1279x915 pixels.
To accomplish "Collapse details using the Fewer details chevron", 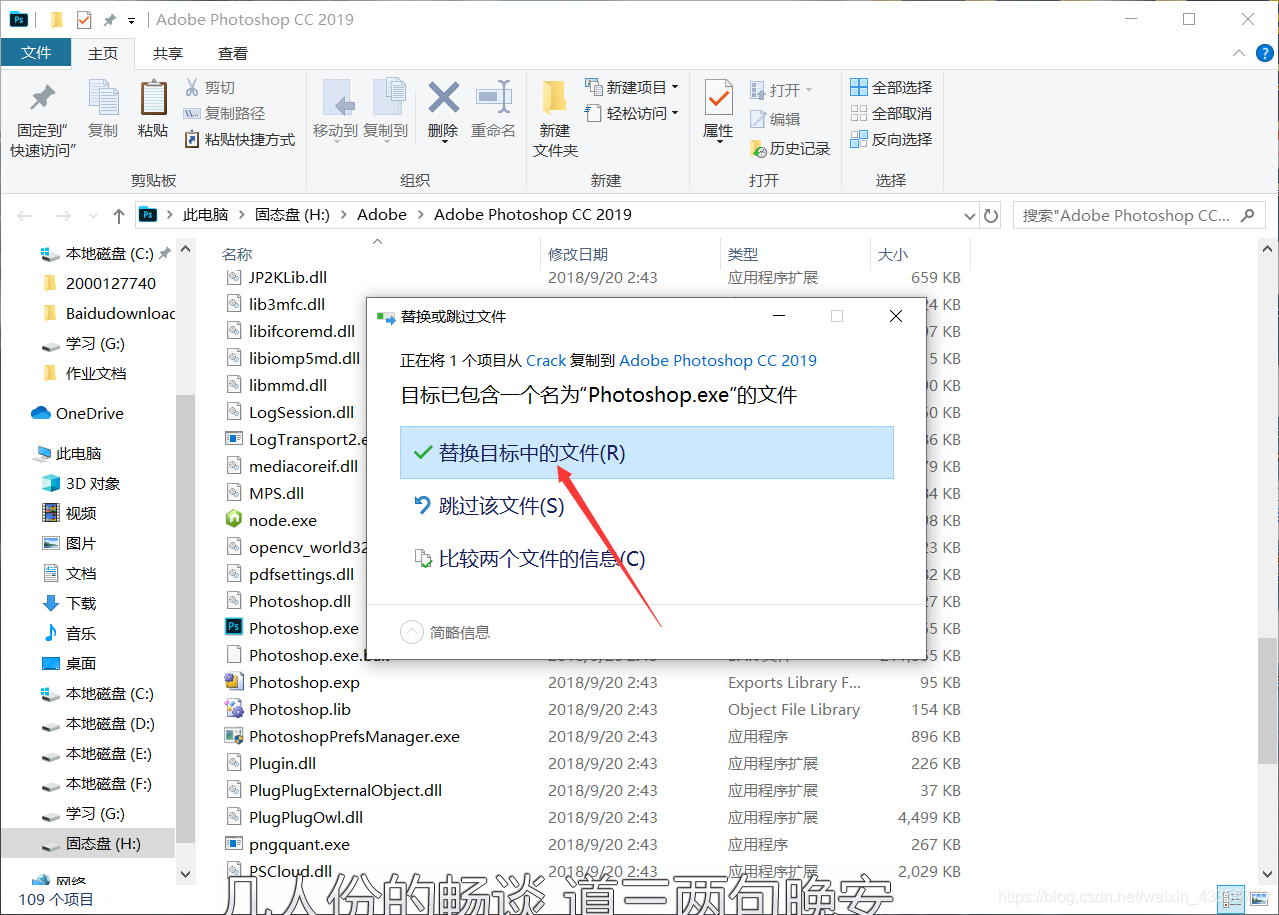I will click(412, 632).
